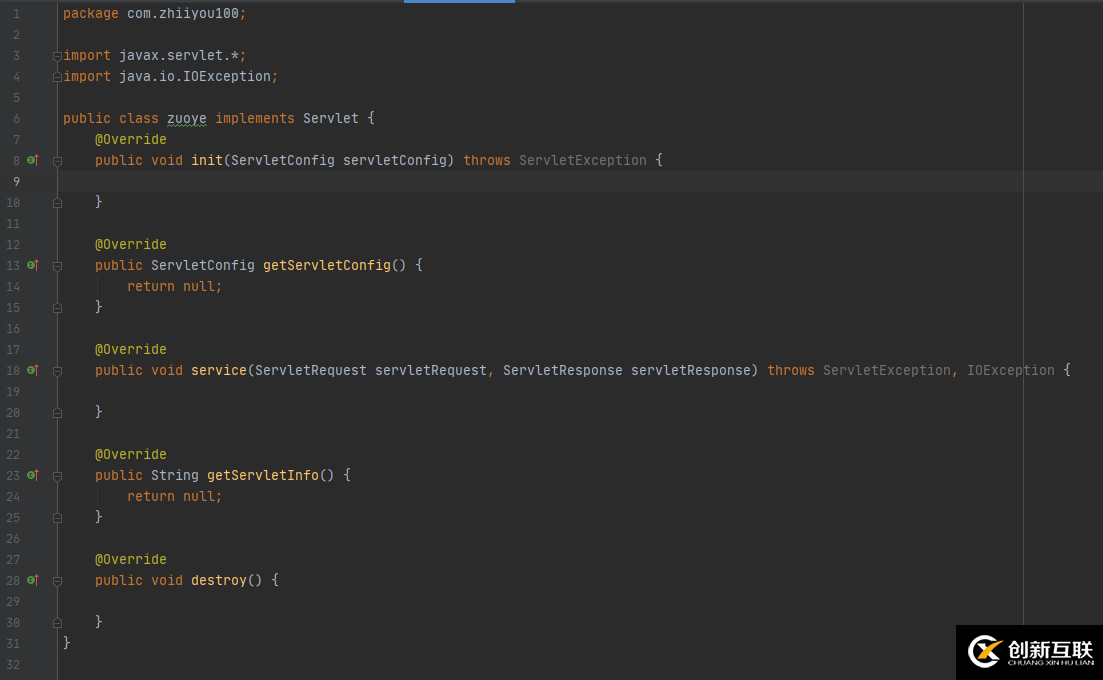Click implements gutter icon beside destroy method
This screenshot has width=1103, height=680.
(x=32, y=580)
